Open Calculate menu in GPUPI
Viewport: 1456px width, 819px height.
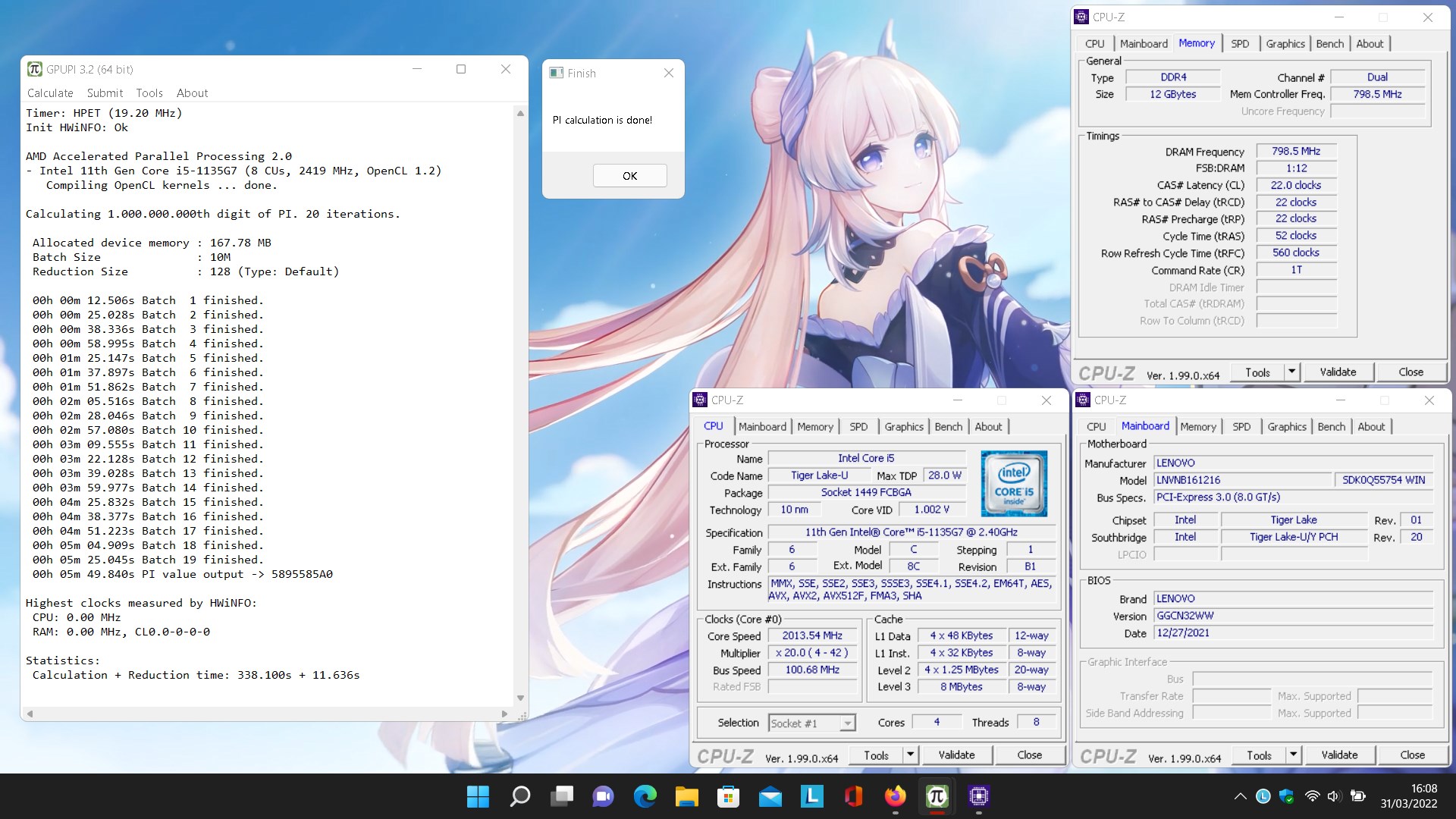pyautogui.click(x=50, y=93)
